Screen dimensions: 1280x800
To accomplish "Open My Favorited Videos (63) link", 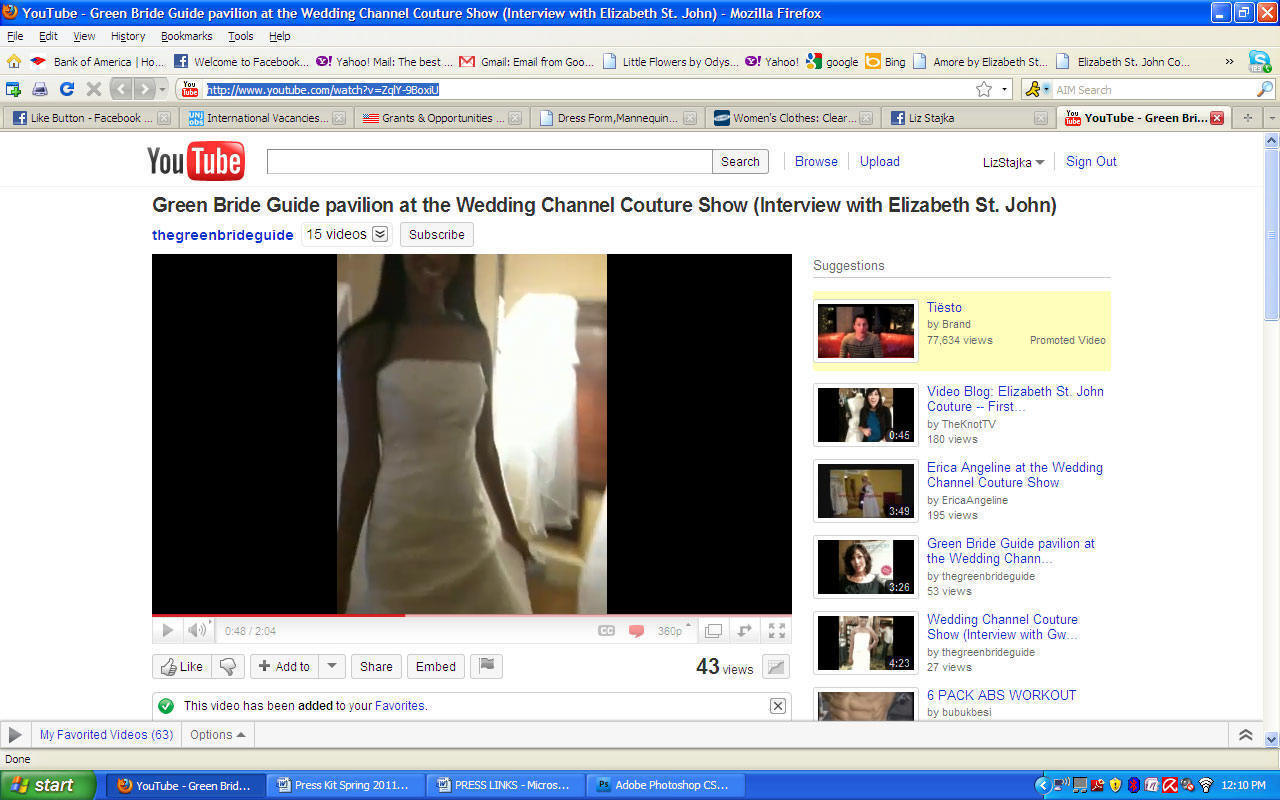I will (x=106, y=734).
